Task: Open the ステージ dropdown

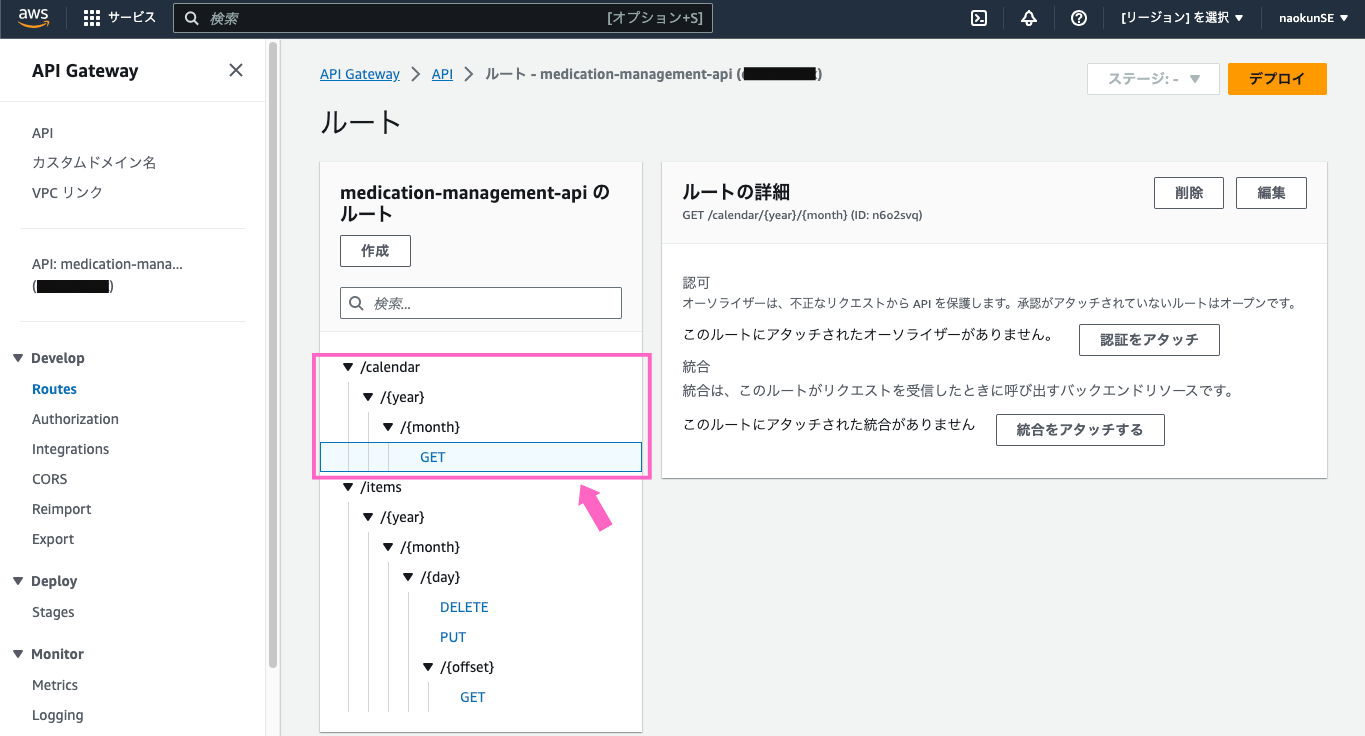Action: (x=1154, y=79)
